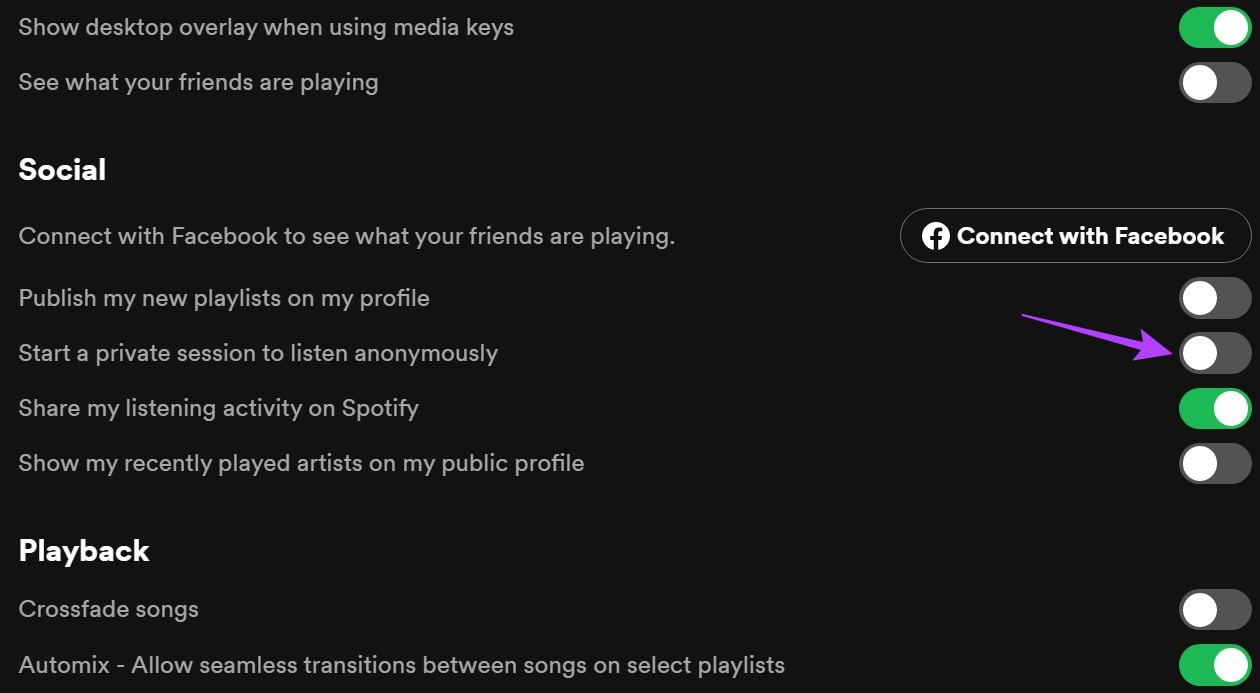The height and width of the screenshot is (693, 1260).
Task: Click the 'Share my listening activity on Spotify' label
Action: 218,408
